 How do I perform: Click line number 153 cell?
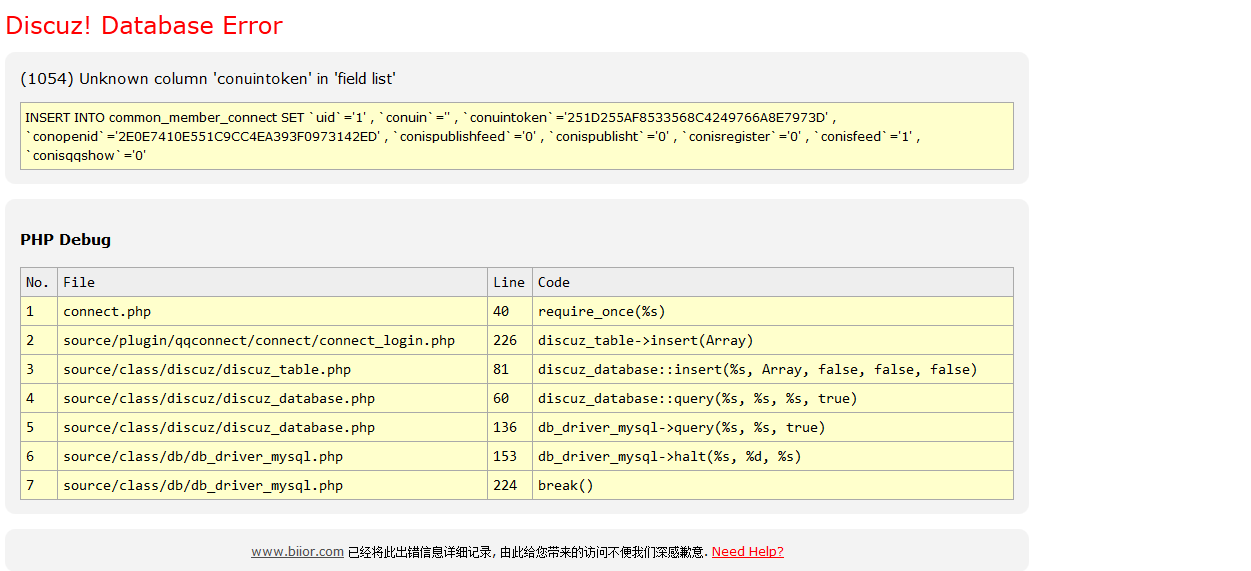pyautogui.click(x=505, y=456)
